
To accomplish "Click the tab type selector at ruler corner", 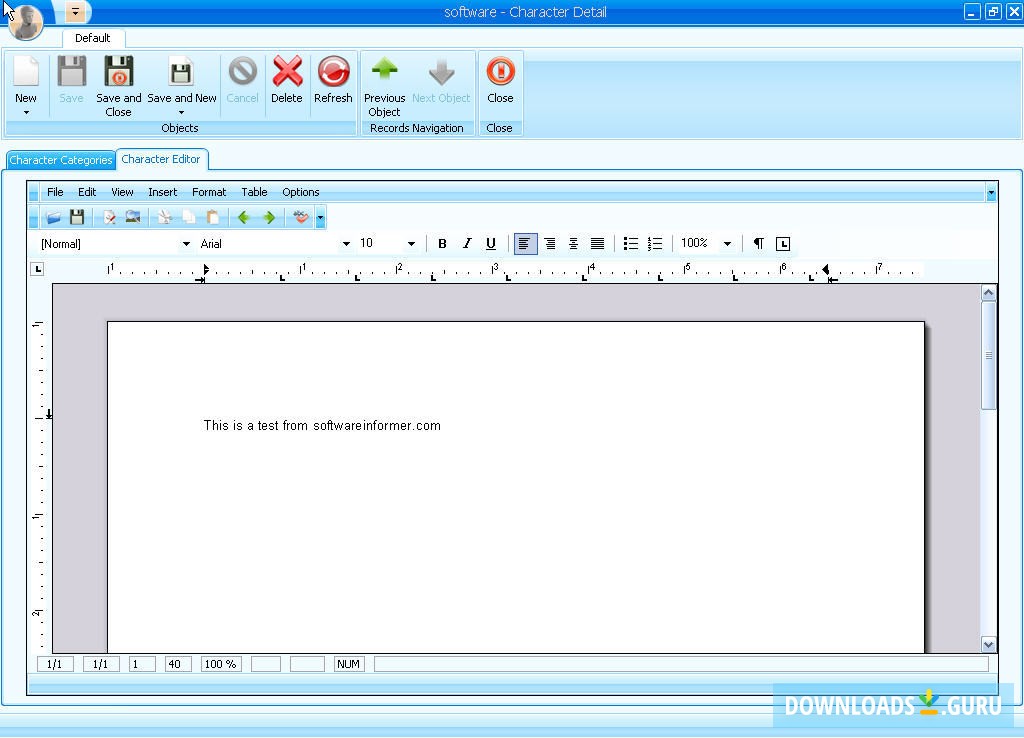I will point(37,269).
